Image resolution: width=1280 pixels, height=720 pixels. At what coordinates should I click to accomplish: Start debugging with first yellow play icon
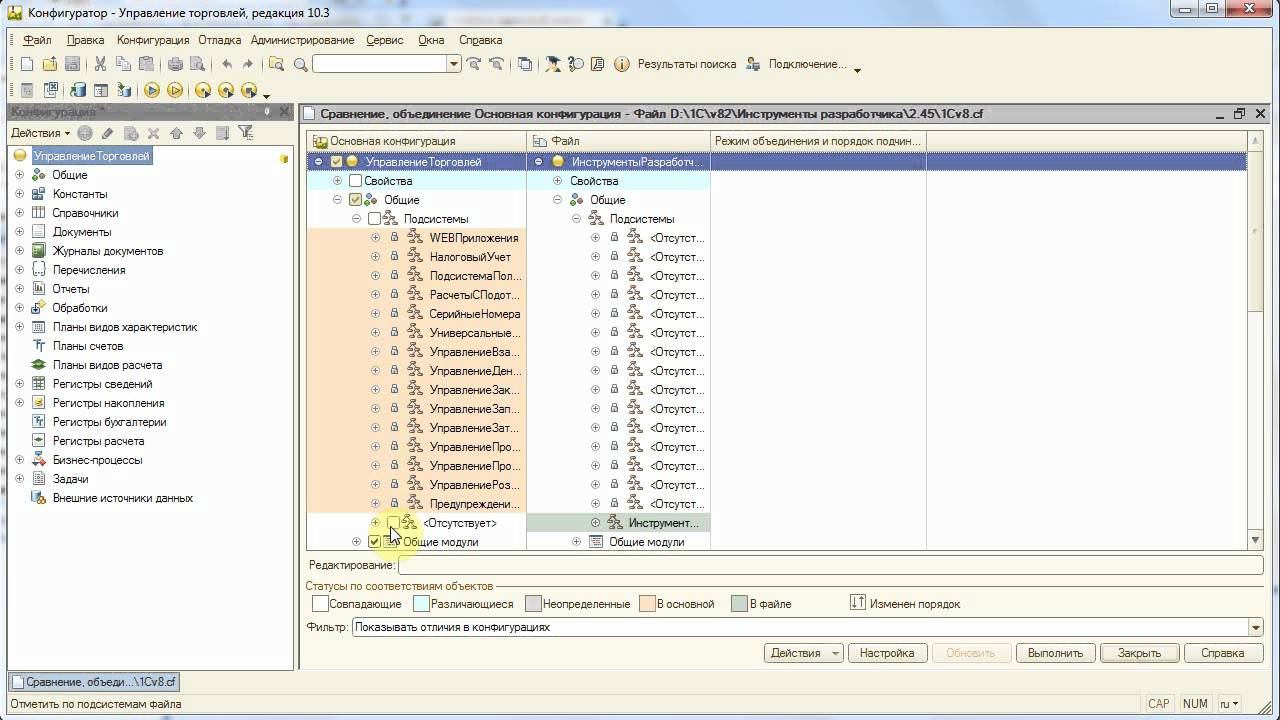(152, 90)
